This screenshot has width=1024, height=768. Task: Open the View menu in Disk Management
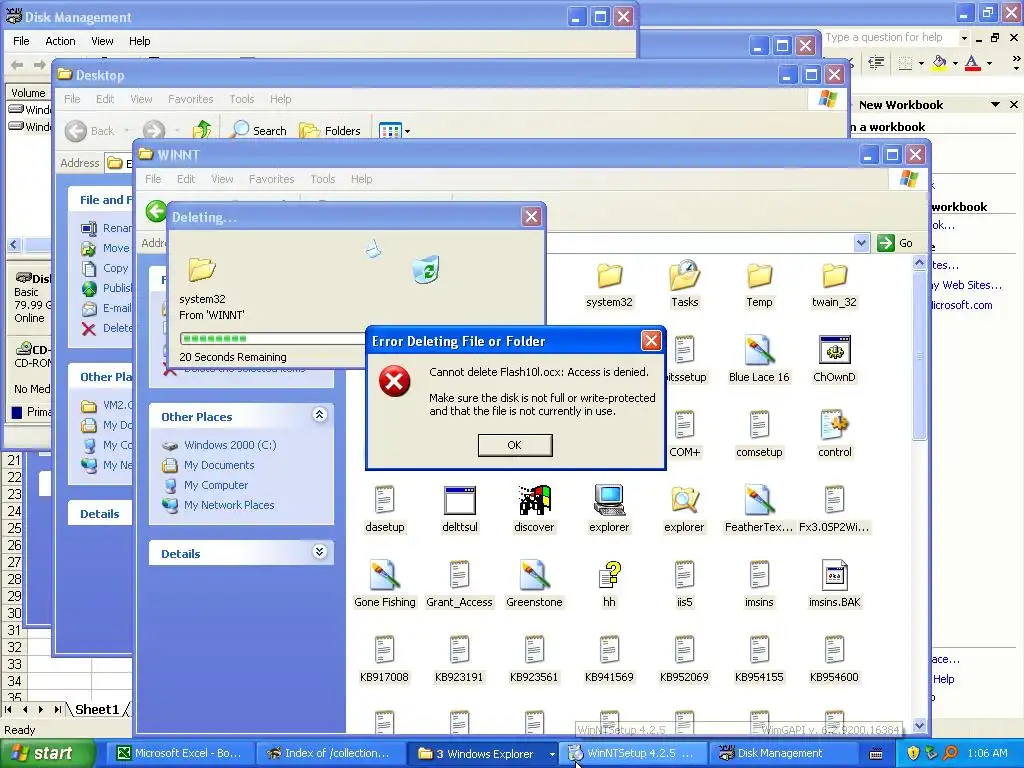click(x=102, y=40)
